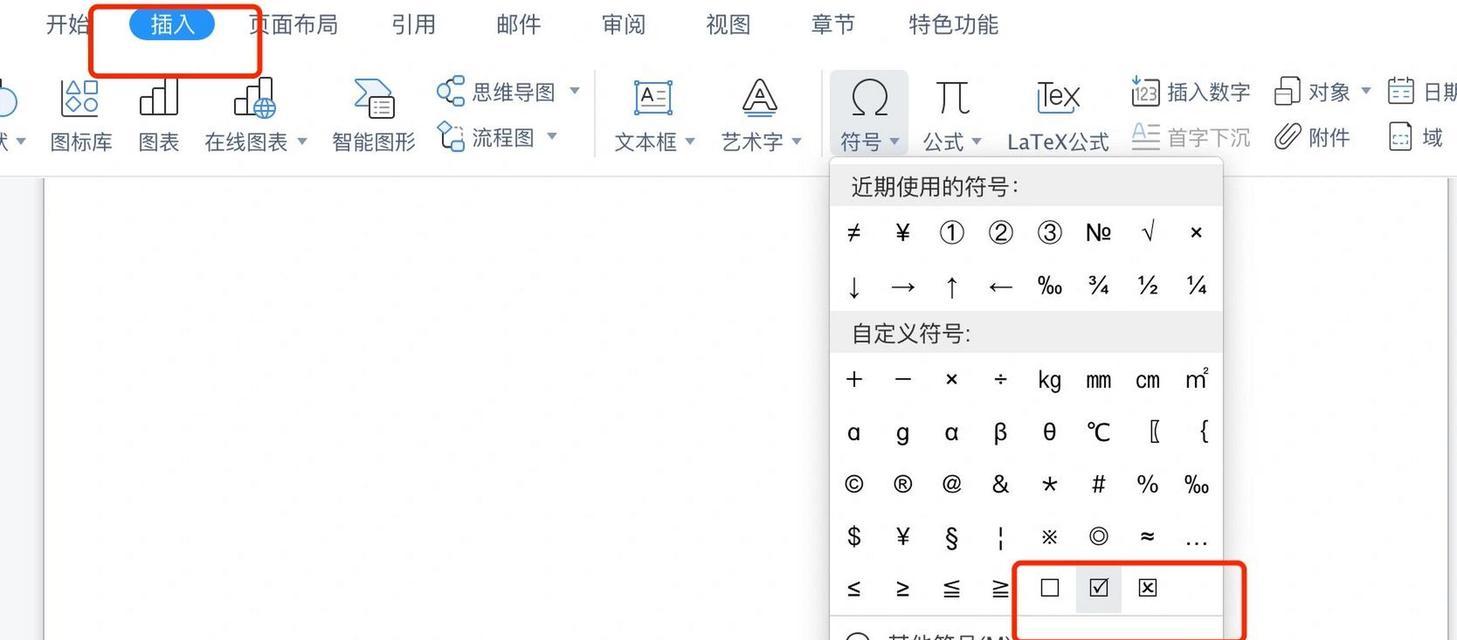This screenshot has height=640, width=1457.
Task: Click the 插入数字 button
Action: click(x=1191, y=92)
